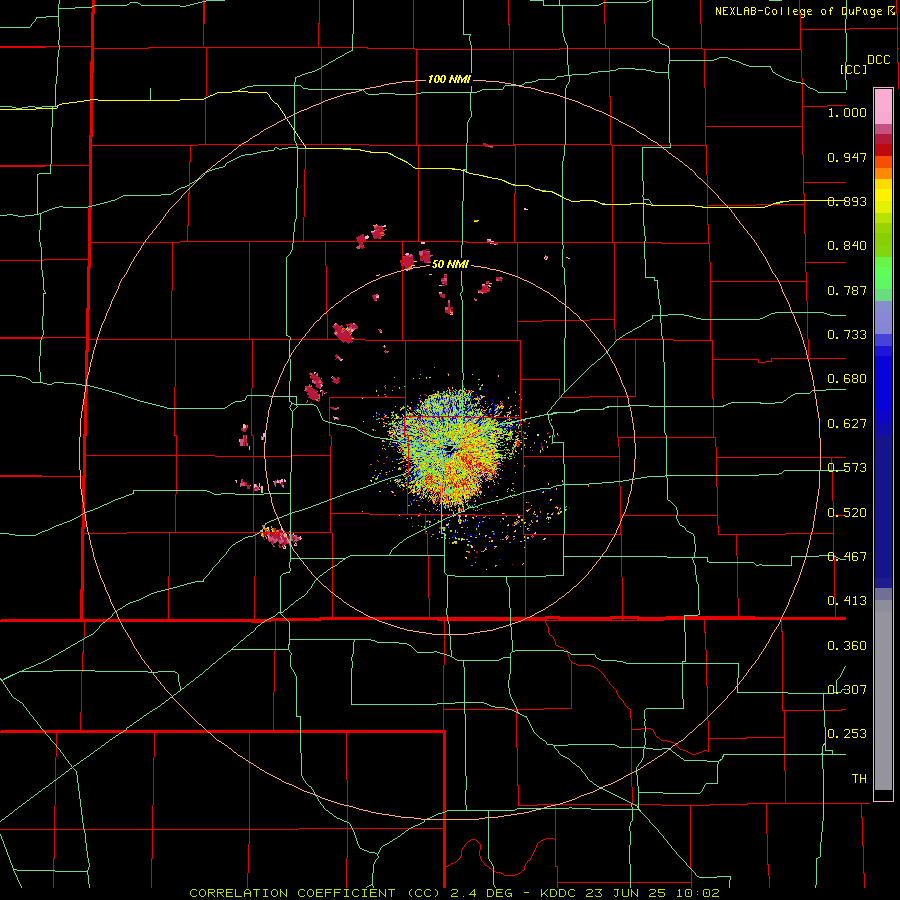Click the KDDC station identifier in caption
Viewport: 900px width, 900px height.
[559, 893]
